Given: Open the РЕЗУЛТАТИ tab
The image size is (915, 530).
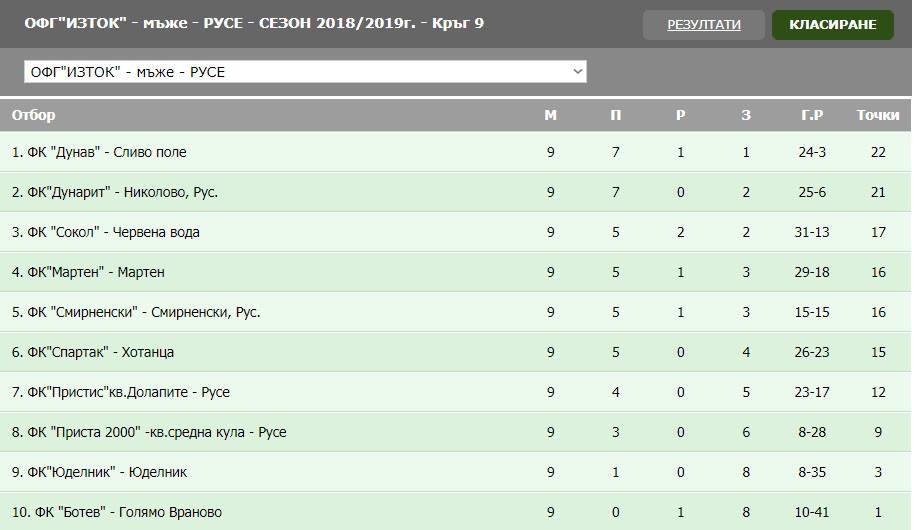Looking at the screenshot, I should (704, 25).
